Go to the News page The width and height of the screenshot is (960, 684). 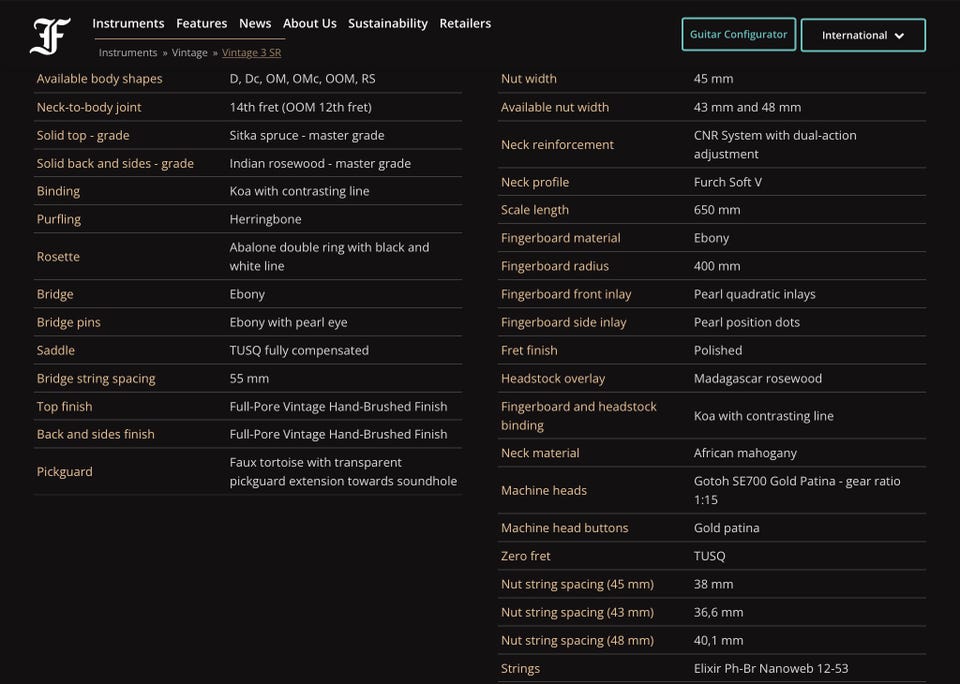(x=255, y=23)
